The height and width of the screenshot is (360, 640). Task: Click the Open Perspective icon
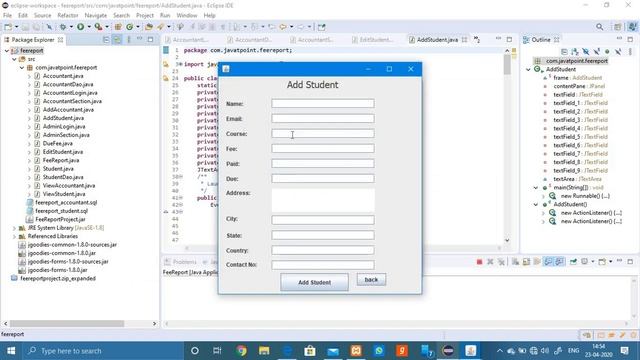click(618, 27)
